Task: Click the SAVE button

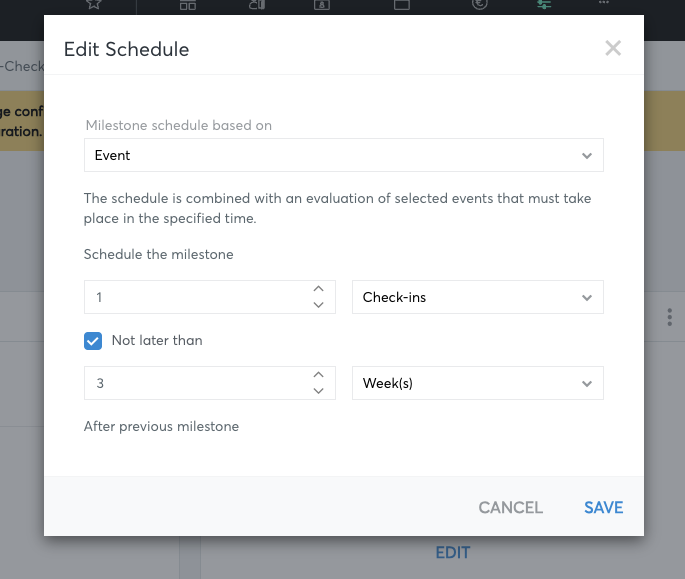Action: click(x=603, y=507)
